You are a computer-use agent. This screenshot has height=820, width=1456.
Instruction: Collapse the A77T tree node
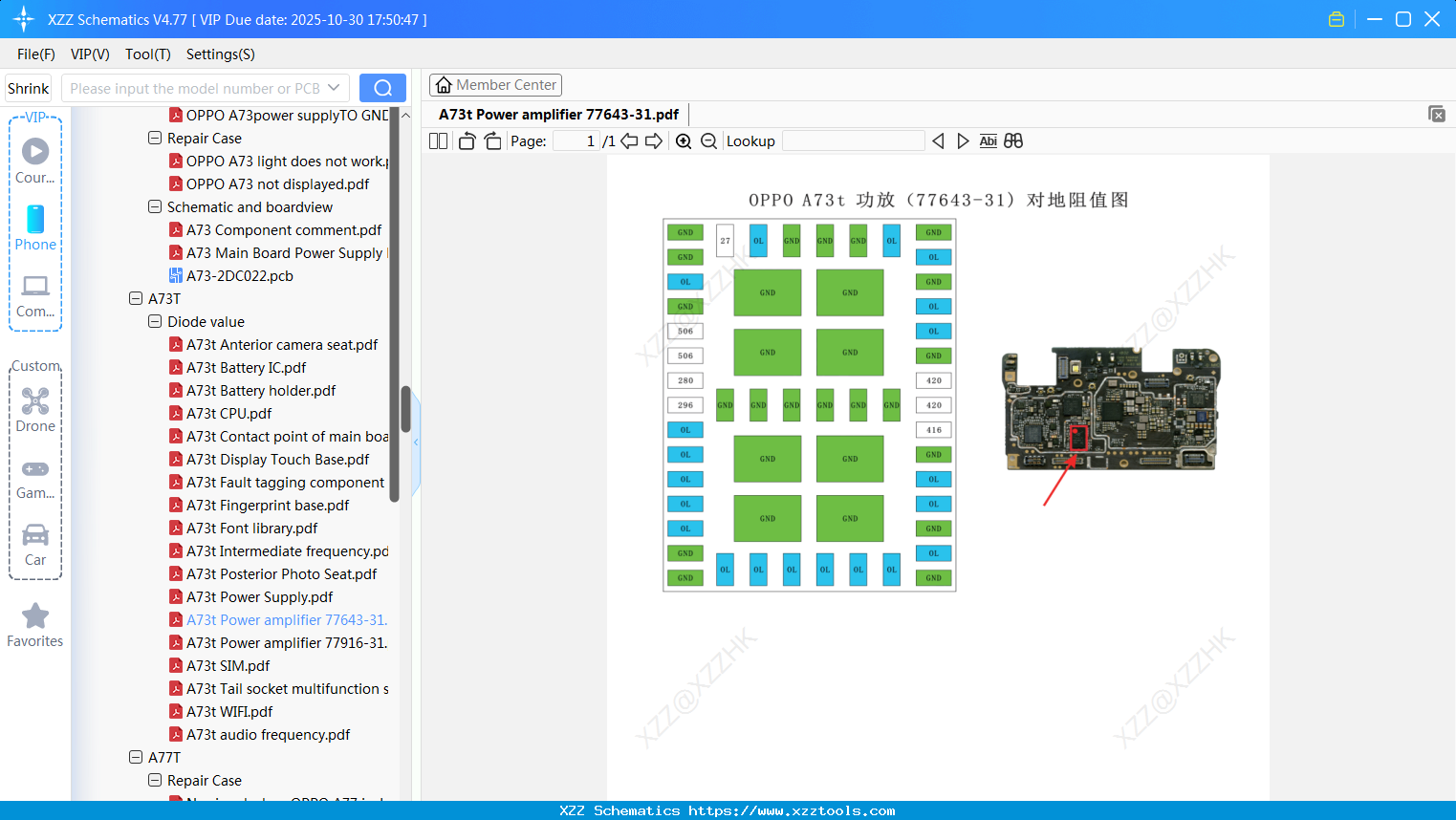click(136, 757)
